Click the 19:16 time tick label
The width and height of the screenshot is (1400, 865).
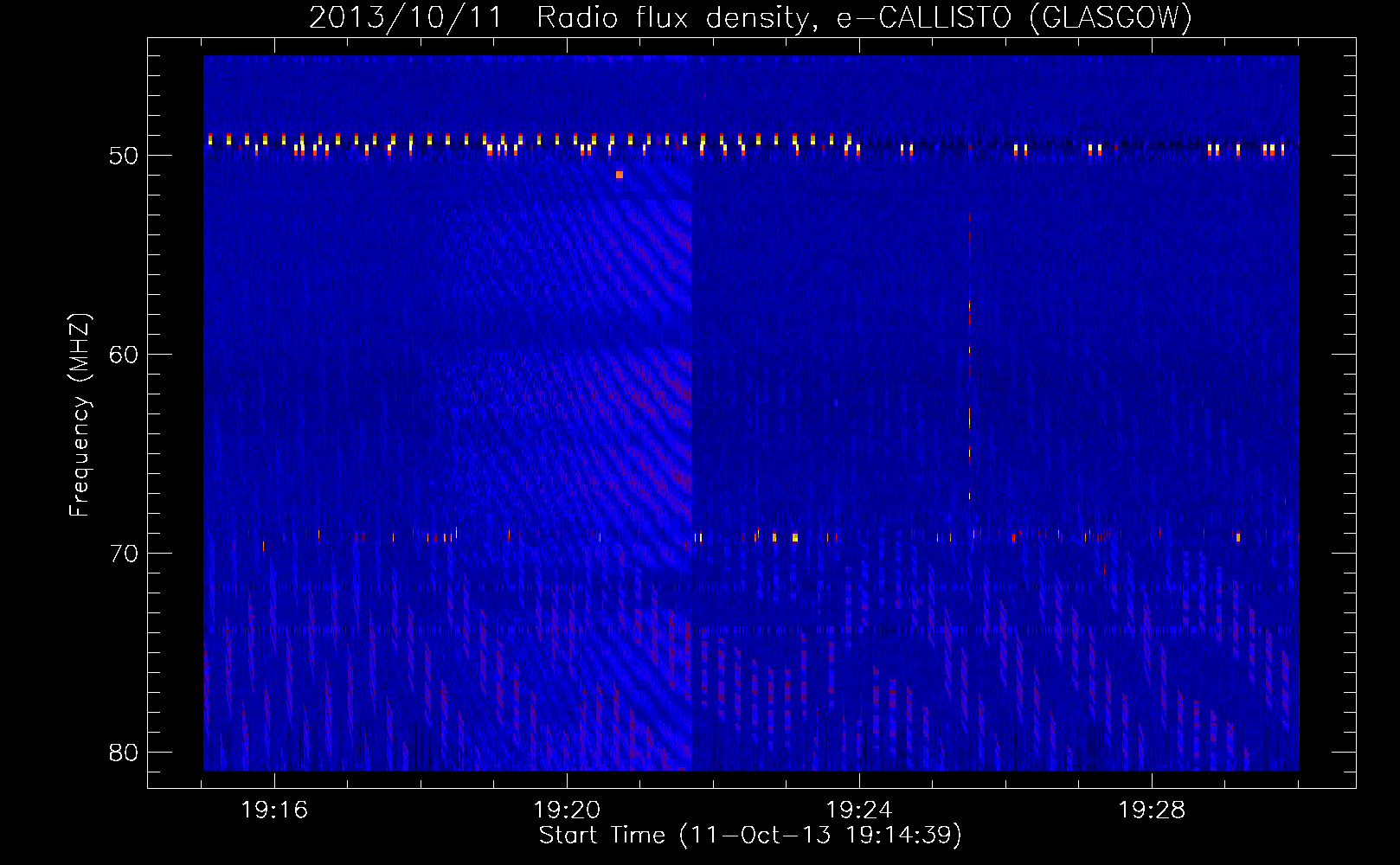(x=274, y=811)
